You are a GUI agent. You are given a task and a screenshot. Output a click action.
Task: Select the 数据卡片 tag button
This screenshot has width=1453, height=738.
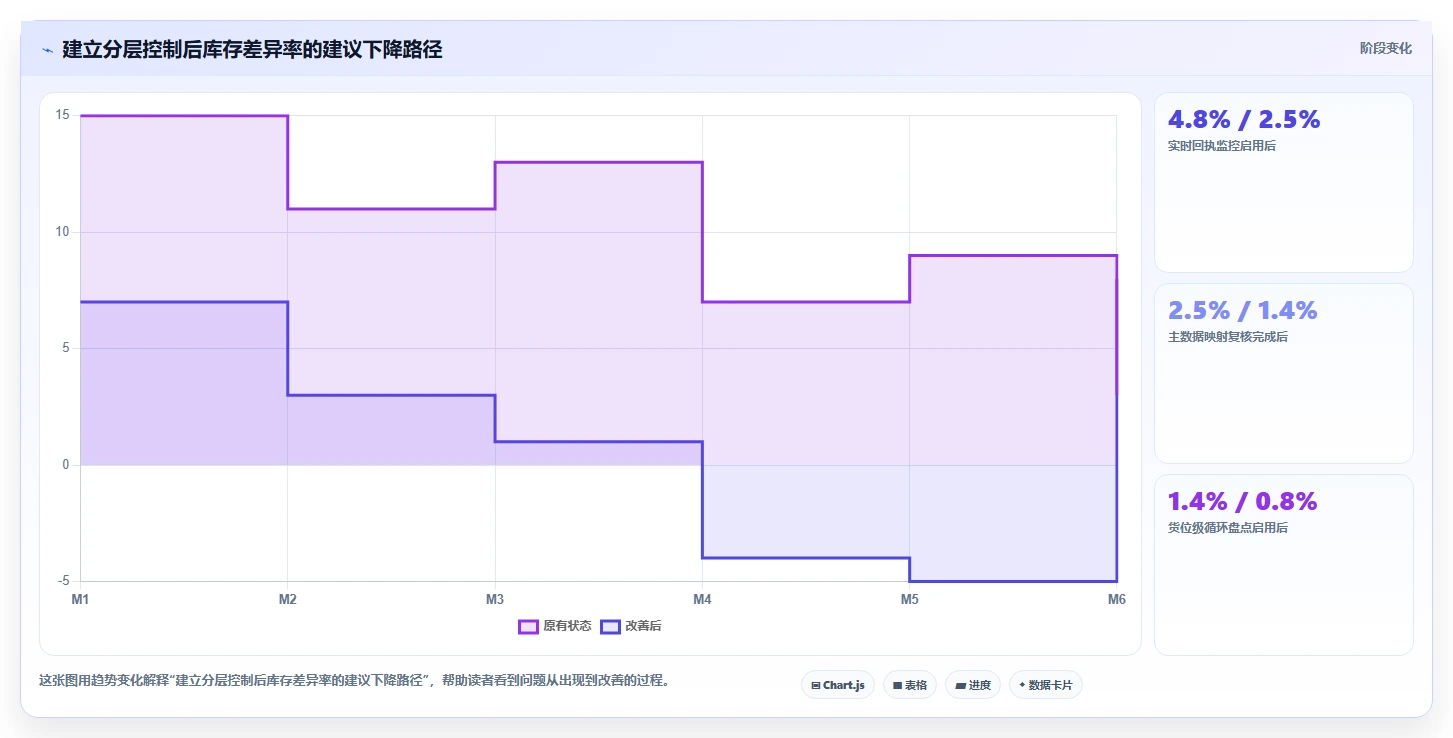pos(1045,685)
